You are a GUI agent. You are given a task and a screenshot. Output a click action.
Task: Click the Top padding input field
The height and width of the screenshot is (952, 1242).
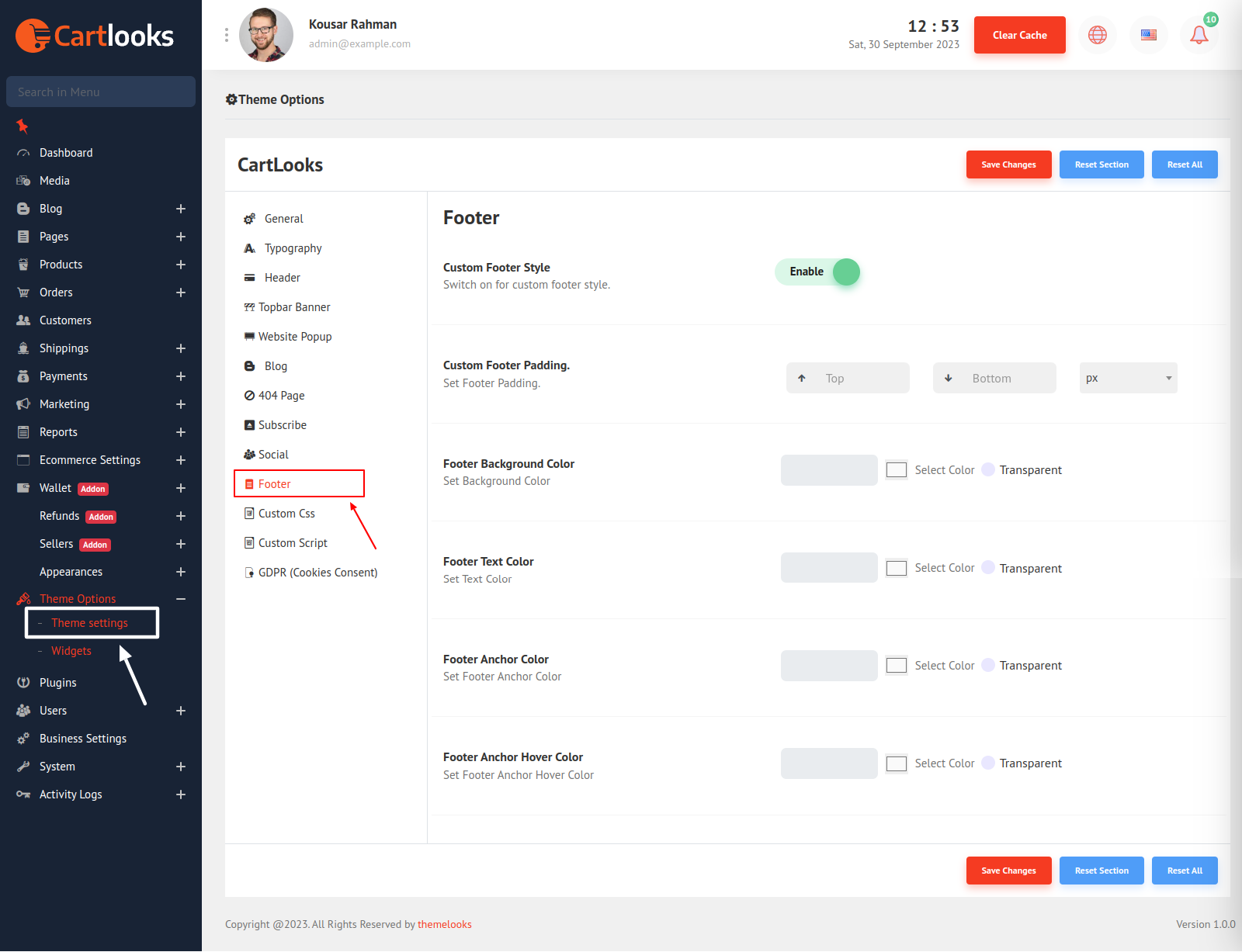point(862,378)
